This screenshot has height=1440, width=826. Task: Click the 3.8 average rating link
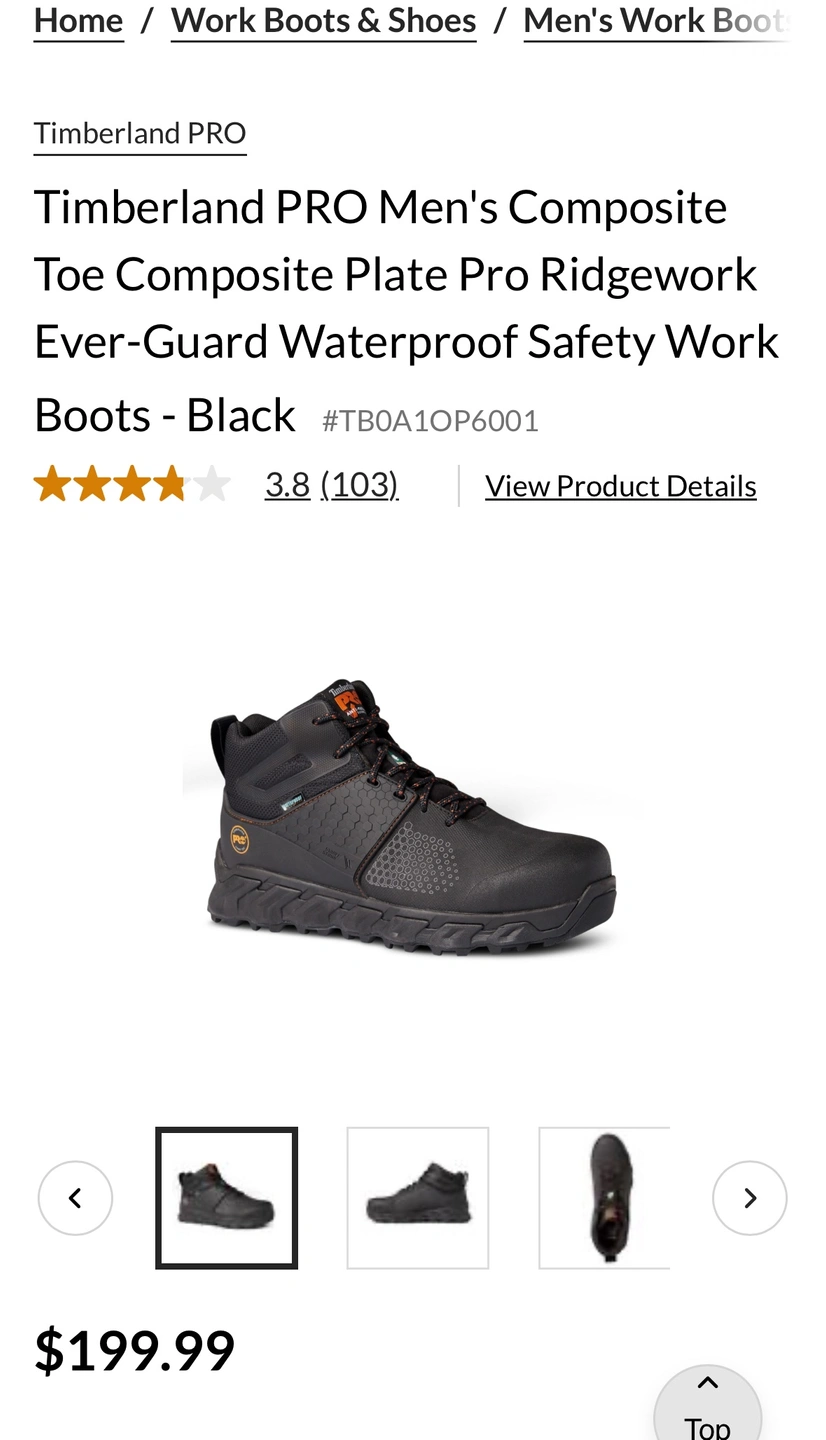point(288,484)
